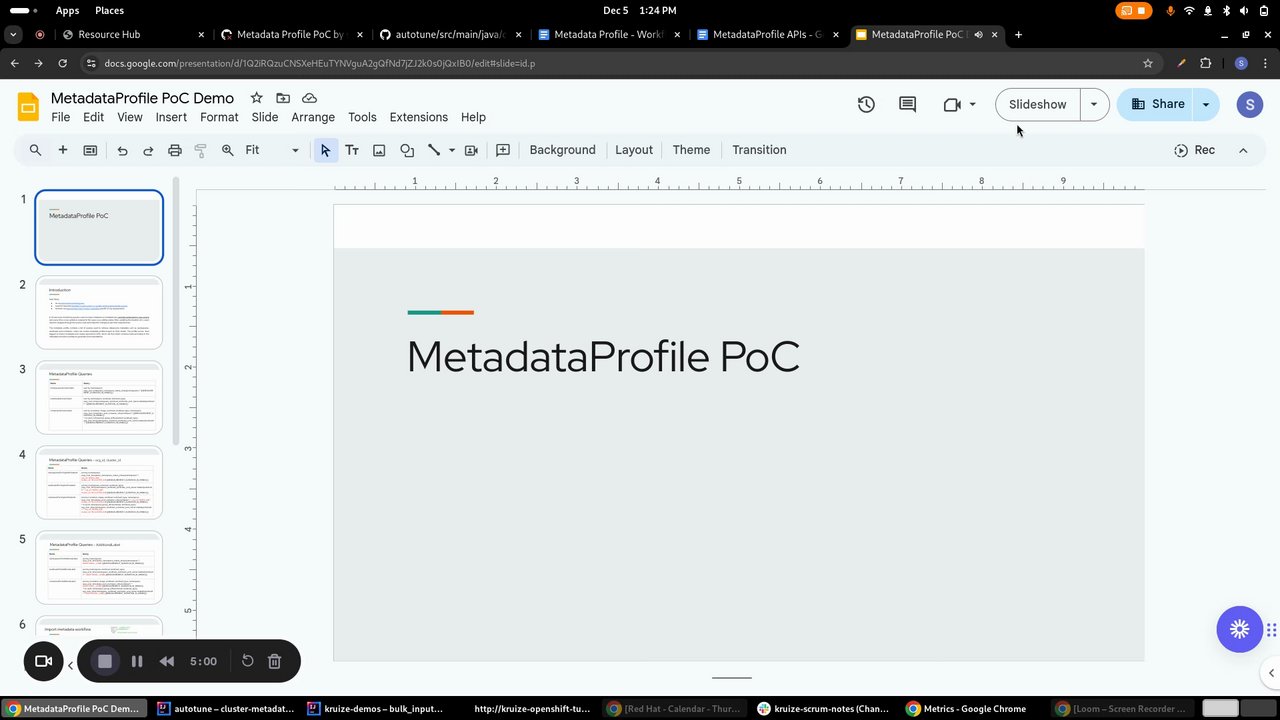
Task: Click the Insert video toolbar icon
Action: coord(471,150)
